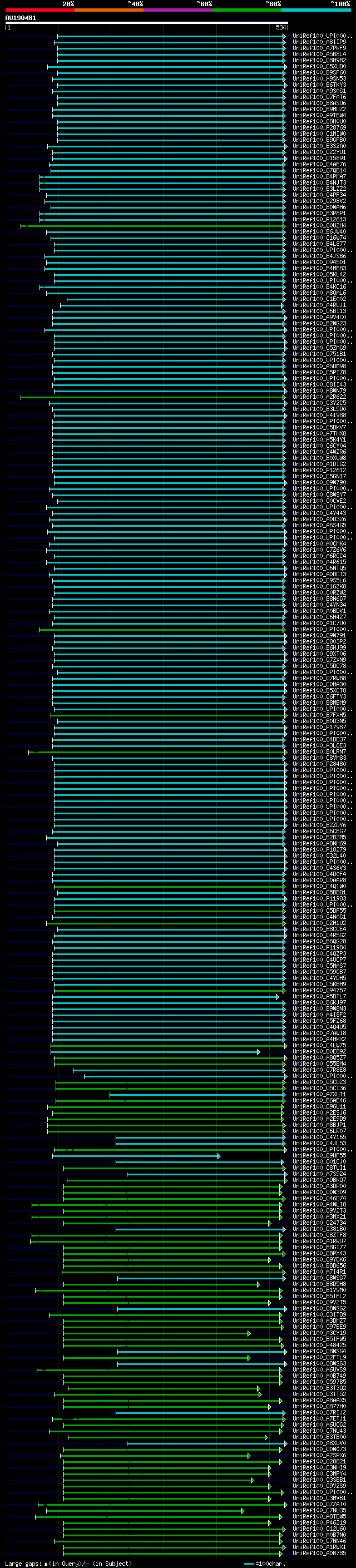Click the green ~80% identity legend bar

click(247, 10)
